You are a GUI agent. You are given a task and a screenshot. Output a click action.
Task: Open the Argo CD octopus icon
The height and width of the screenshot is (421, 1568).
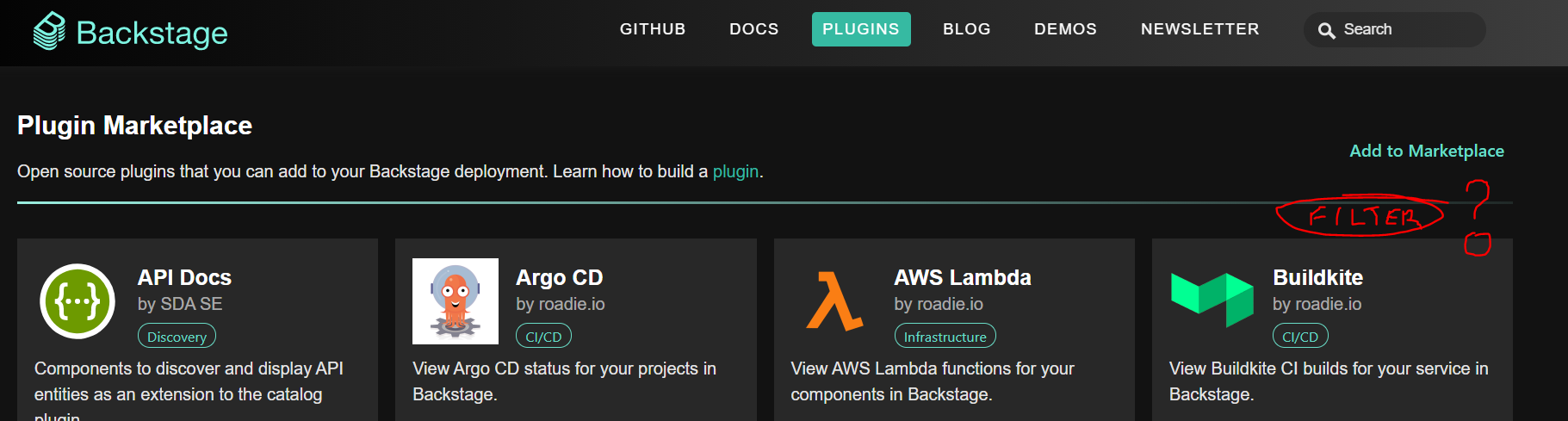click(456, 301)
